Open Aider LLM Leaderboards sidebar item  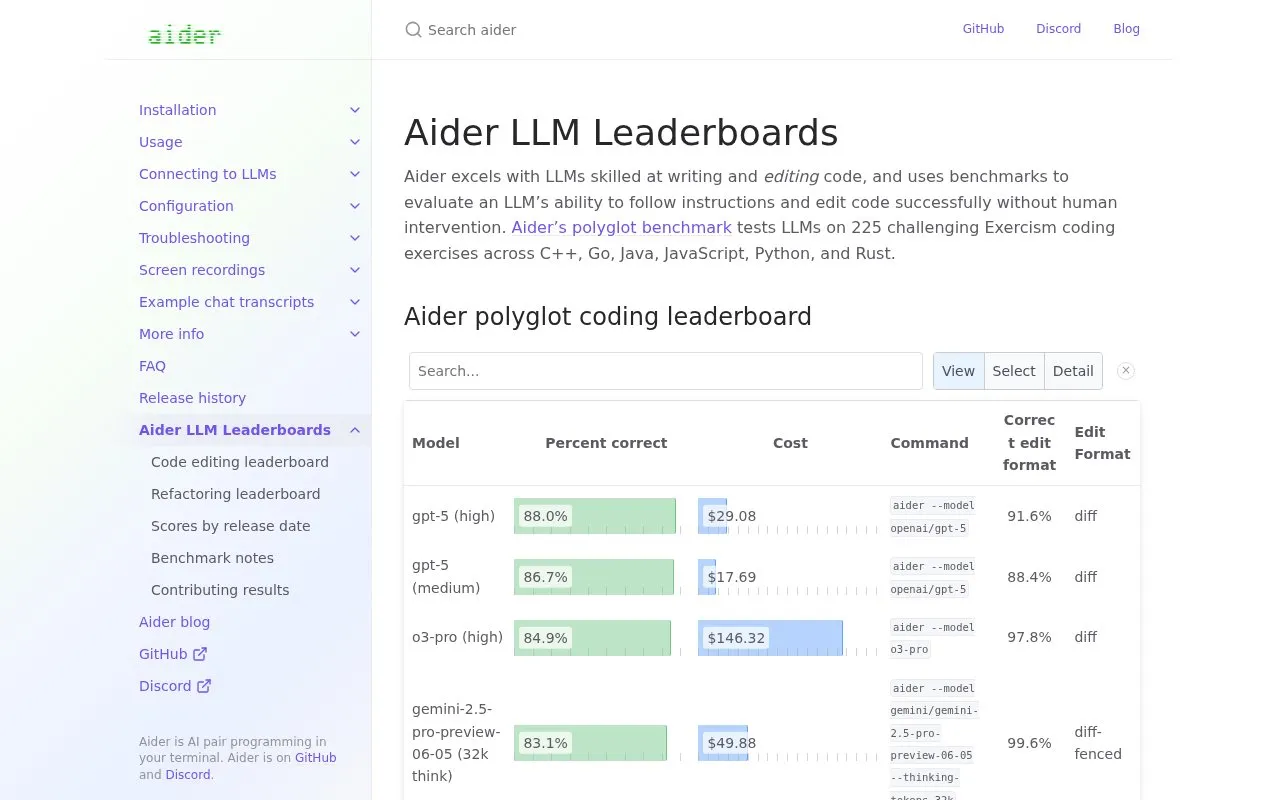(235, 430)
